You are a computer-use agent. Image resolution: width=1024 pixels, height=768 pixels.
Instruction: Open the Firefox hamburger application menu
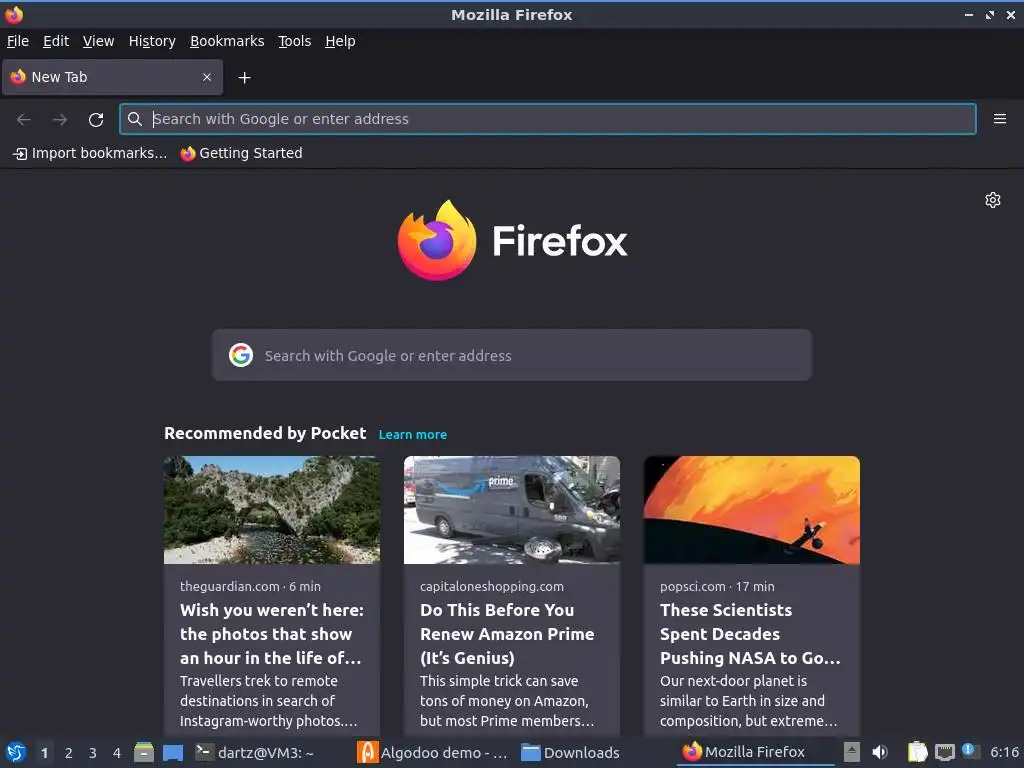pyautogui.click(x=1000, y=119)
